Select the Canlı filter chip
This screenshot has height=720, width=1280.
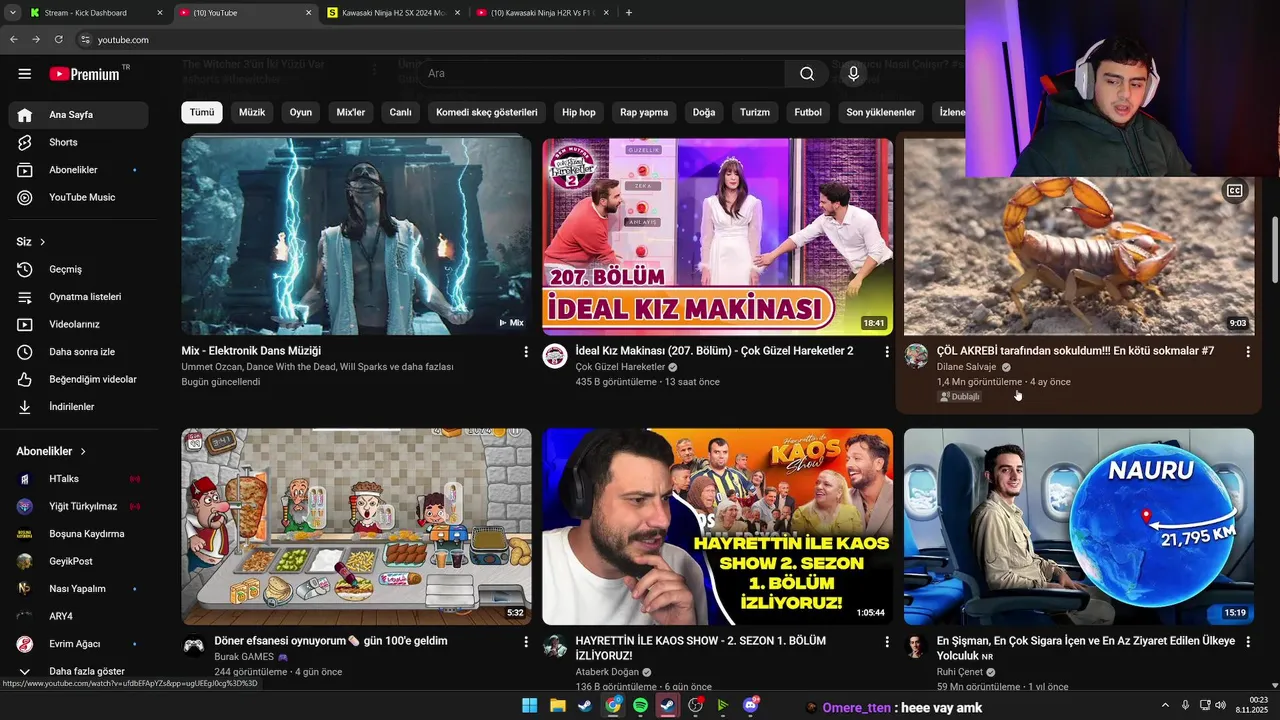pyautogui.click(x=400, y=112)
